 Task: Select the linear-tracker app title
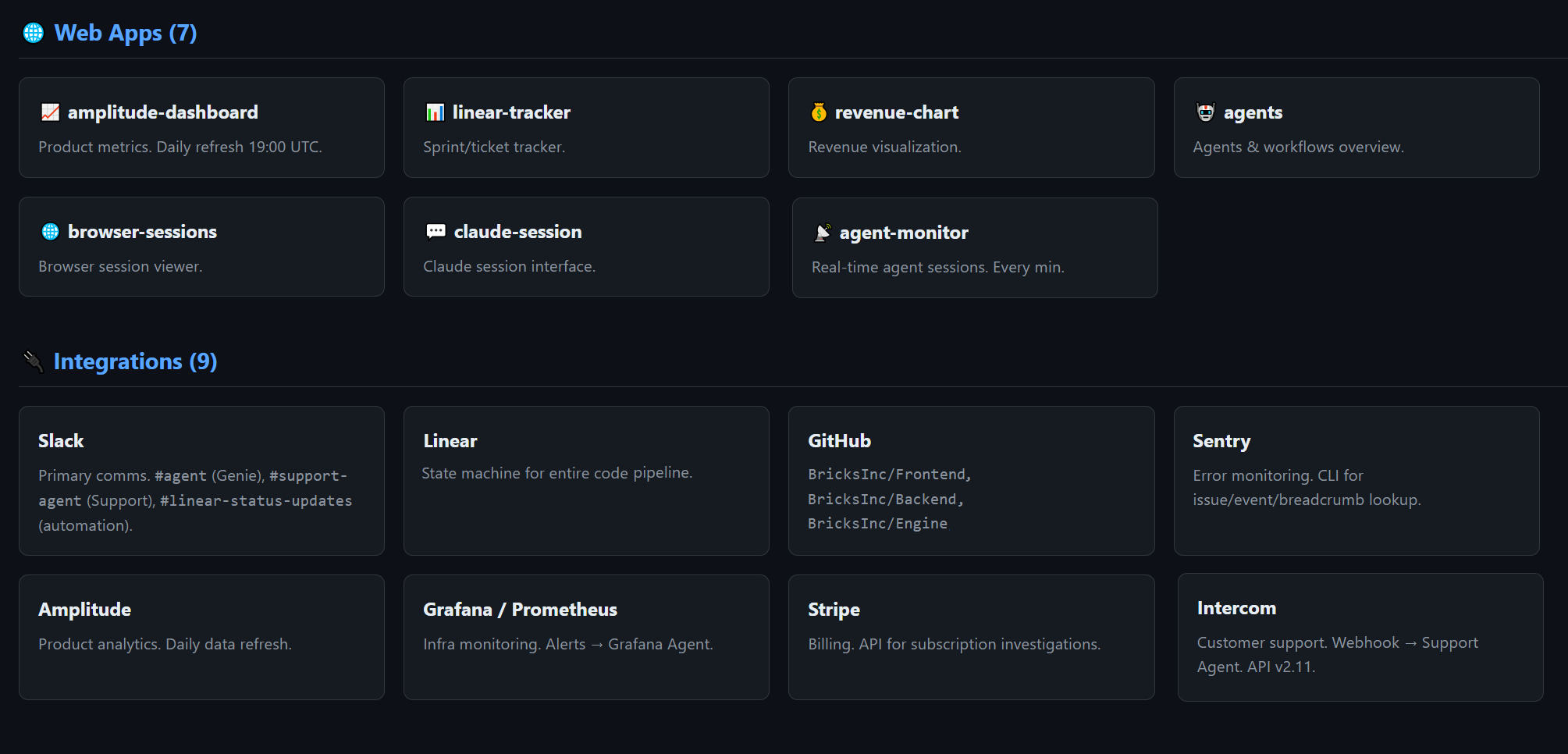pos(511,112)
